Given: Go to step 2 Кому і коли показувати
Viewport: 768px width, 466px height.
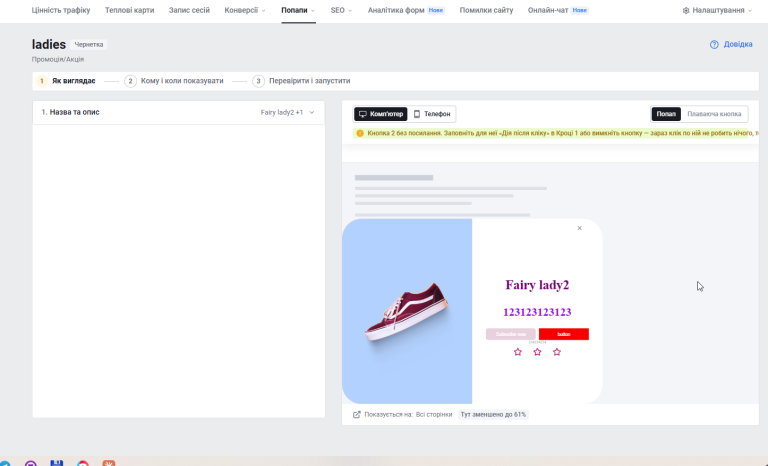Looking at the screenshot, I should [174, 81].
